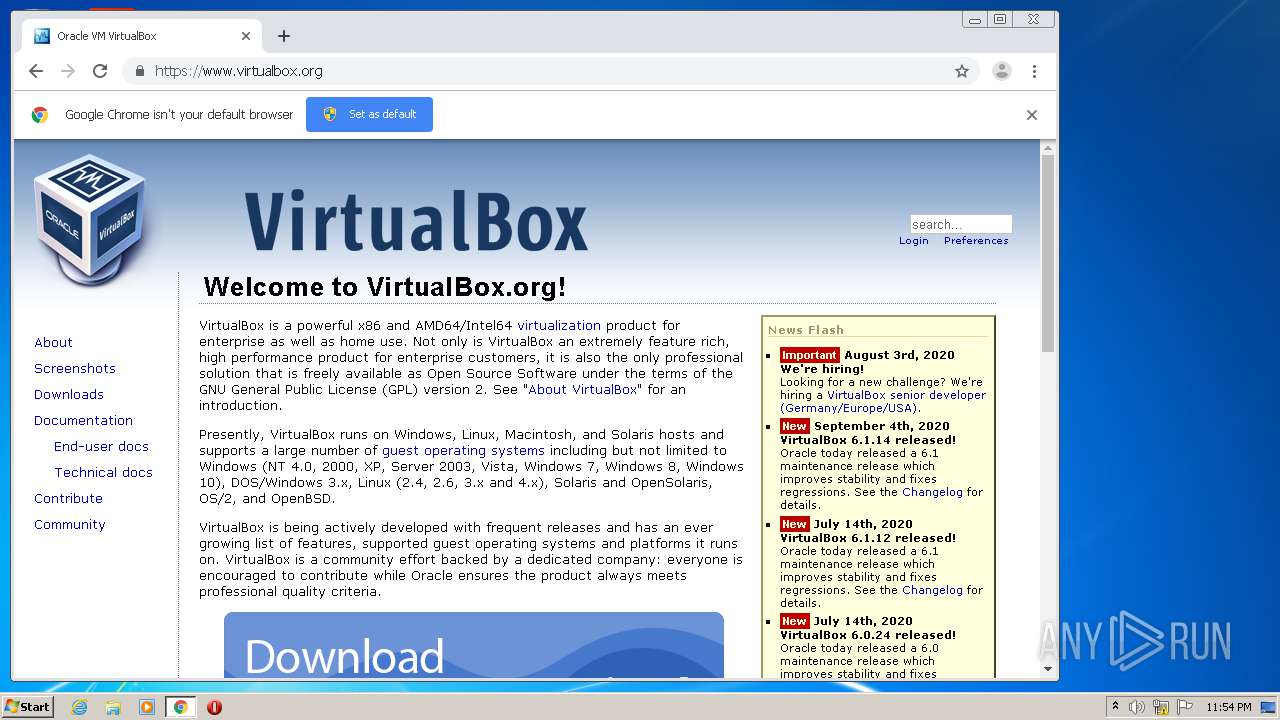Open Changelog link for VirtualBox 6.1.12
This screenshot has width=1280, height=720.
click(932, 590)
